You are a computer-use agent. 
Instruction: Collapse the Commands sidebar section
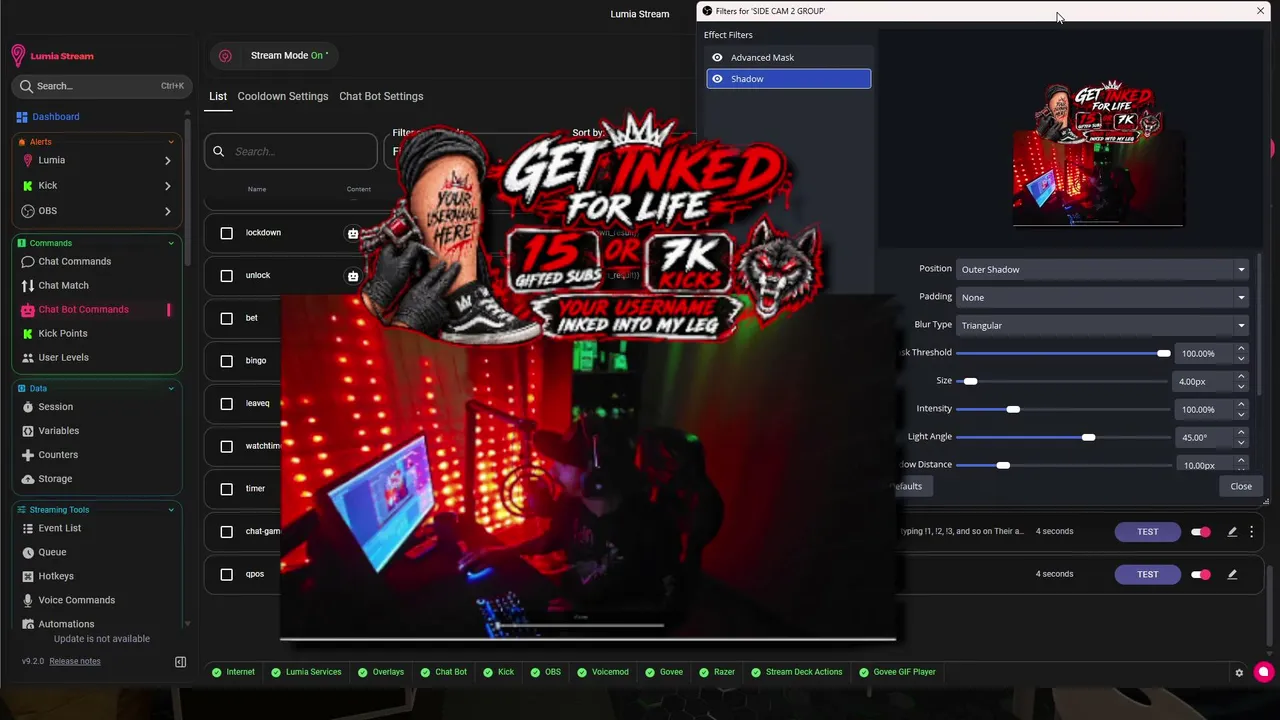click(171, 243)
